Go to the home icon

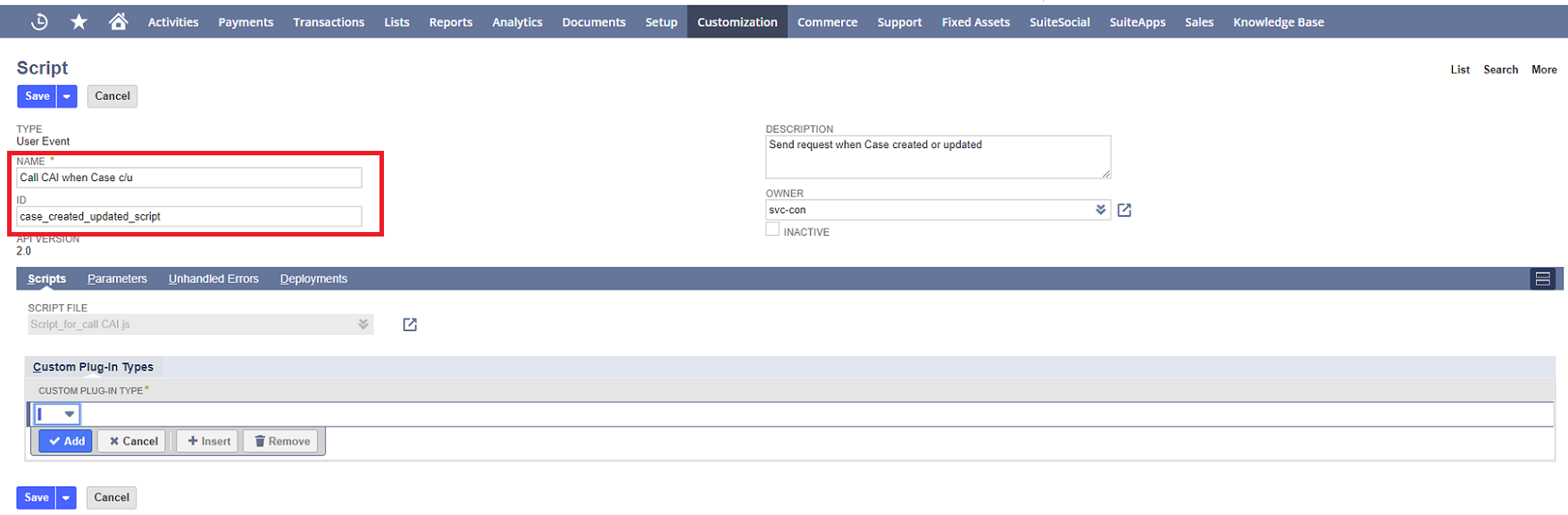point(118,21)
